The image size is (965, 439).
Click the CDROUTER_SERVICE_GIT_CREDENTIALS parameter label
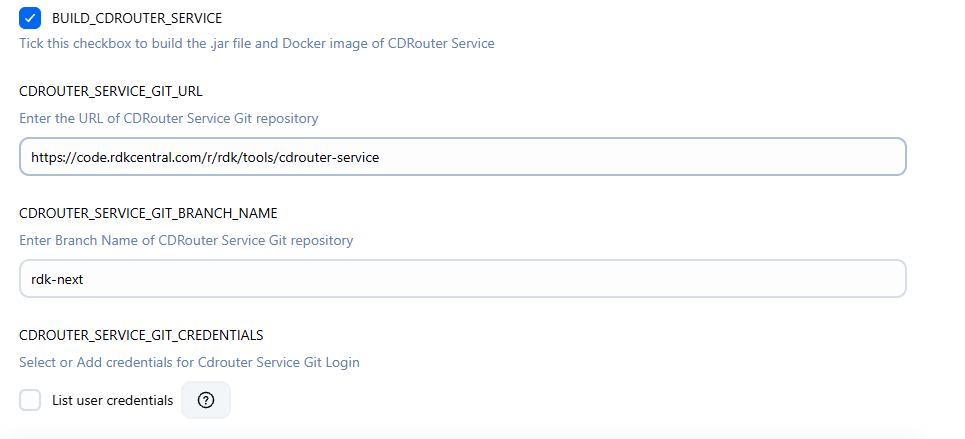(141, 335)
